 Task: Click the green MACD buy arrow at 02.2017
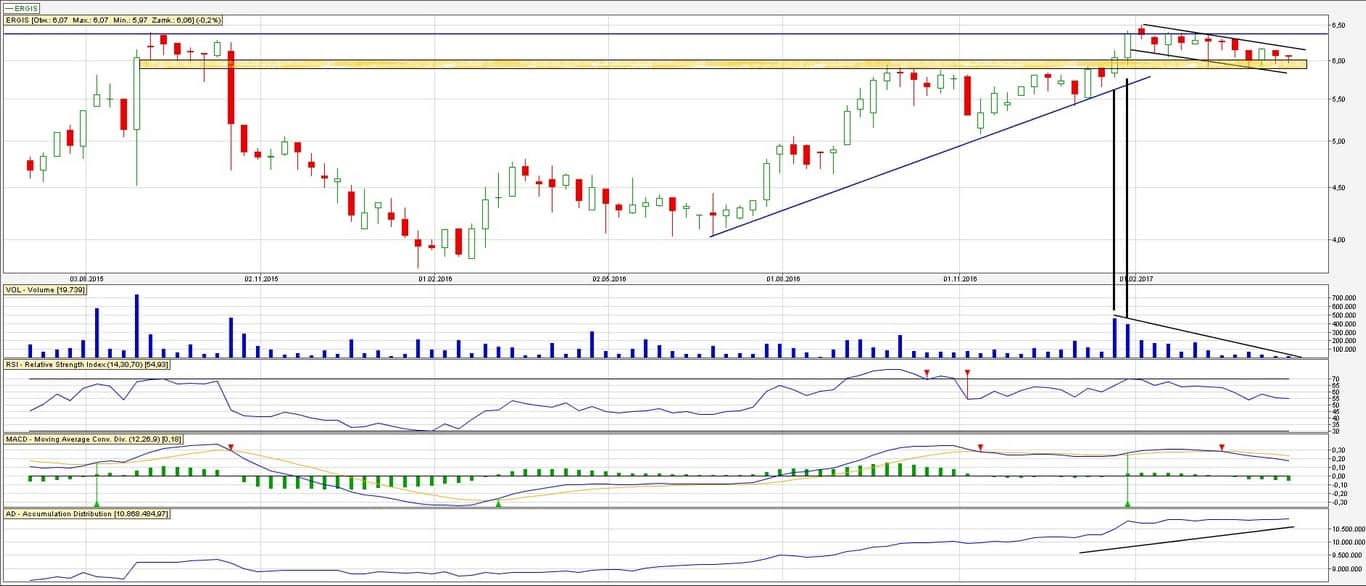[1127, 500]
